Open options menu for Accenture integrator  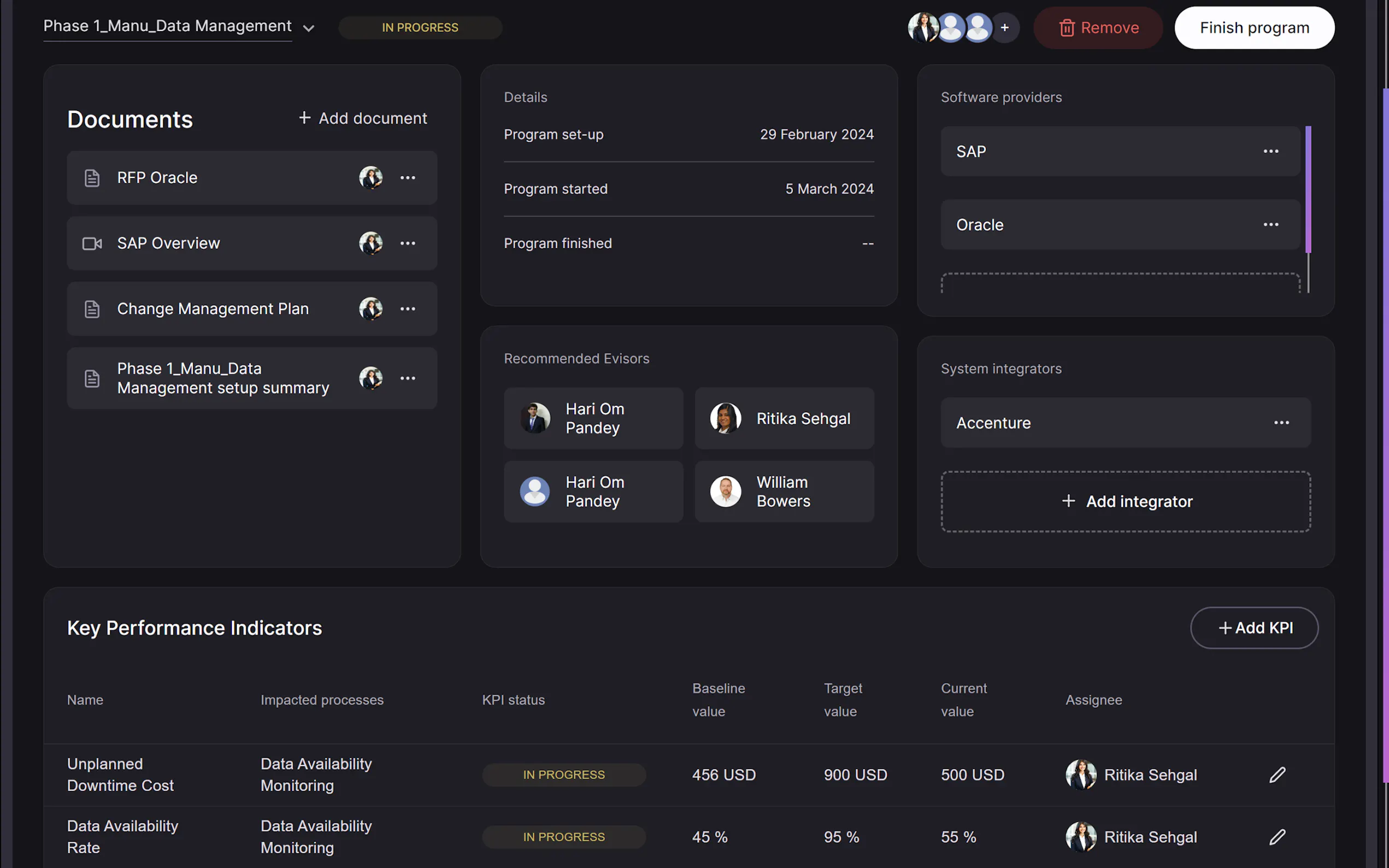1281,423
